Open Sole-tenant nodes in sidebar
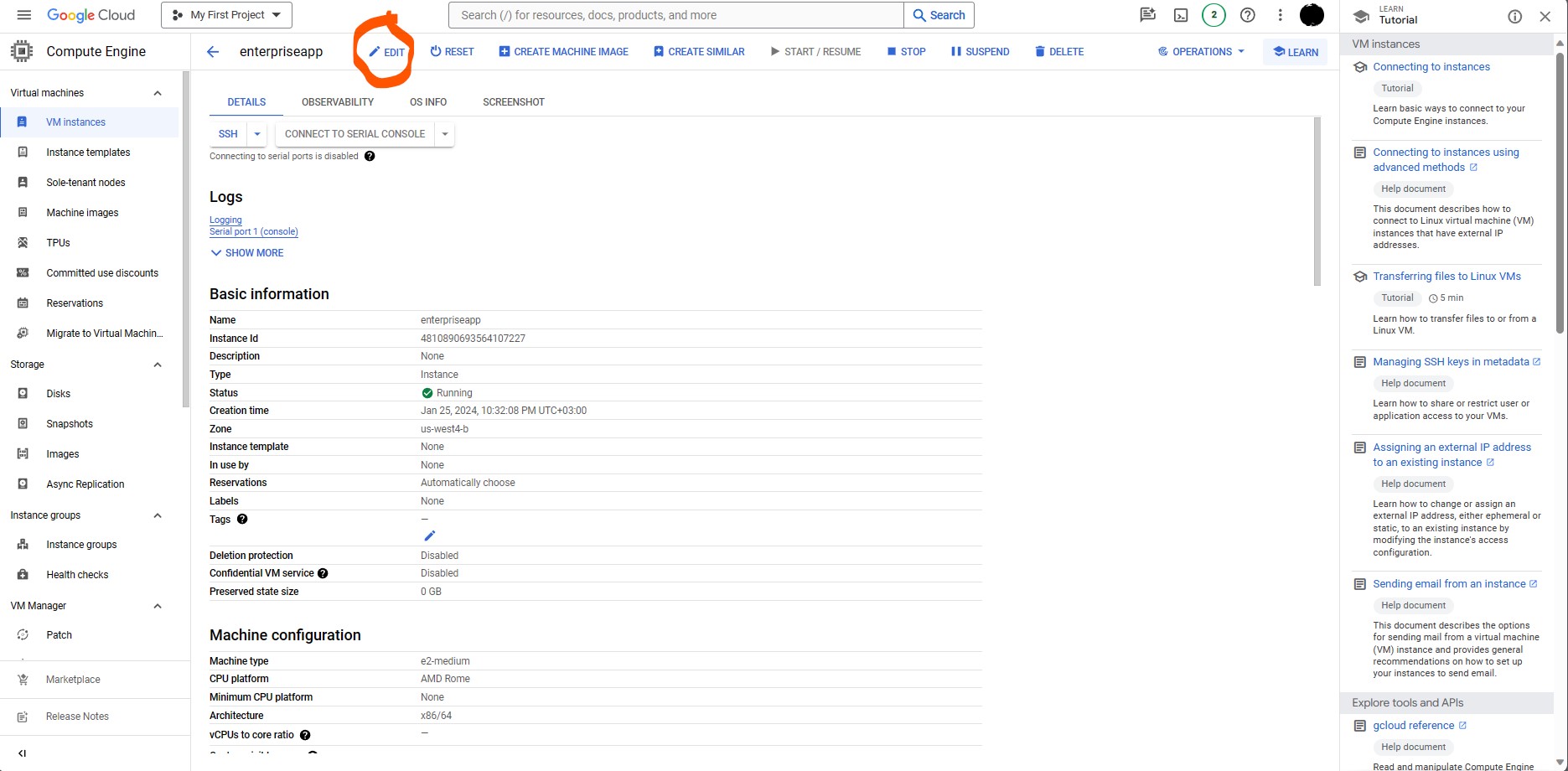The image size is (1568, 771). [90, 183]
